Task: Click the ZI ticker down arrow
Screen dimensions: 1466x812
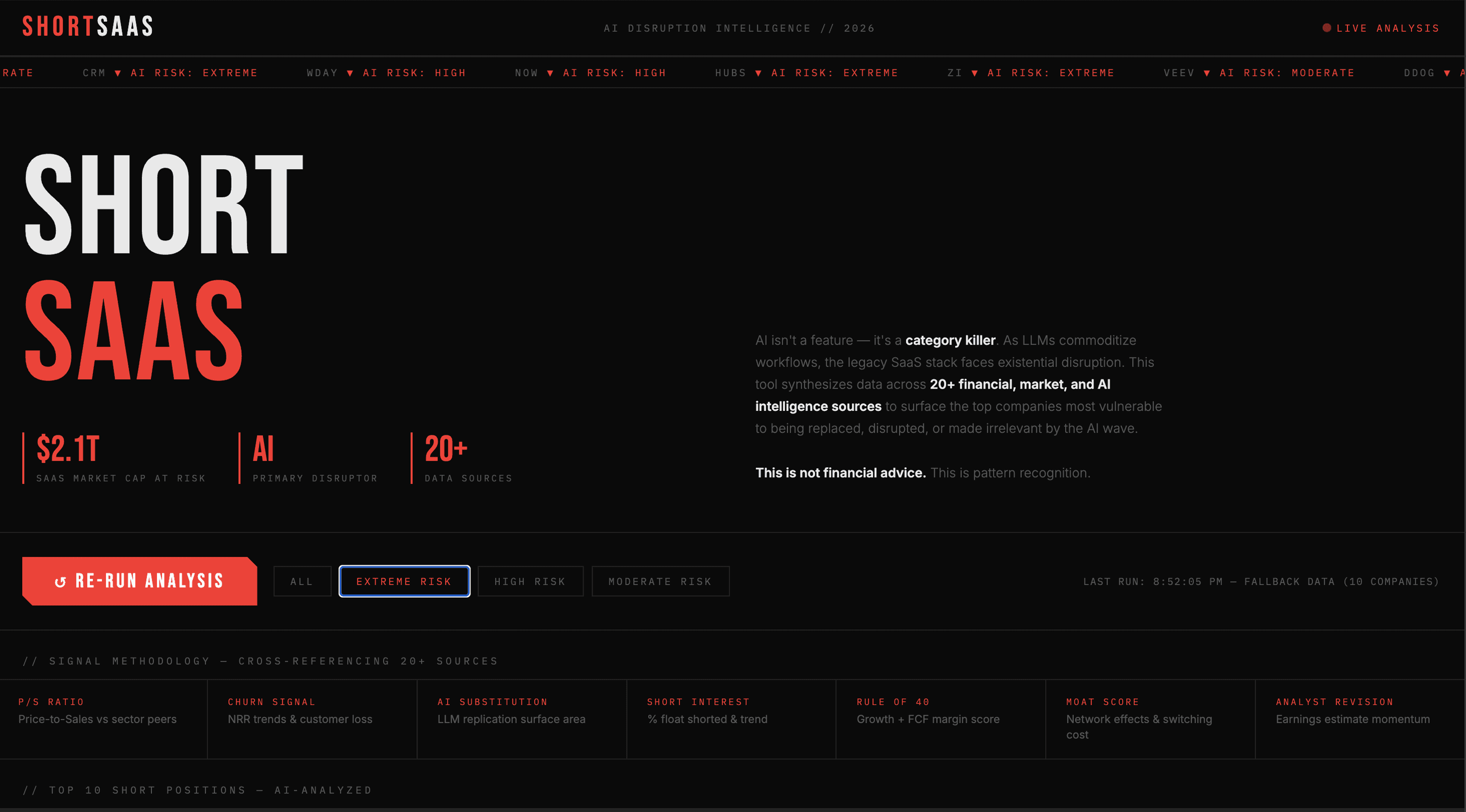Action: (975, 73)
